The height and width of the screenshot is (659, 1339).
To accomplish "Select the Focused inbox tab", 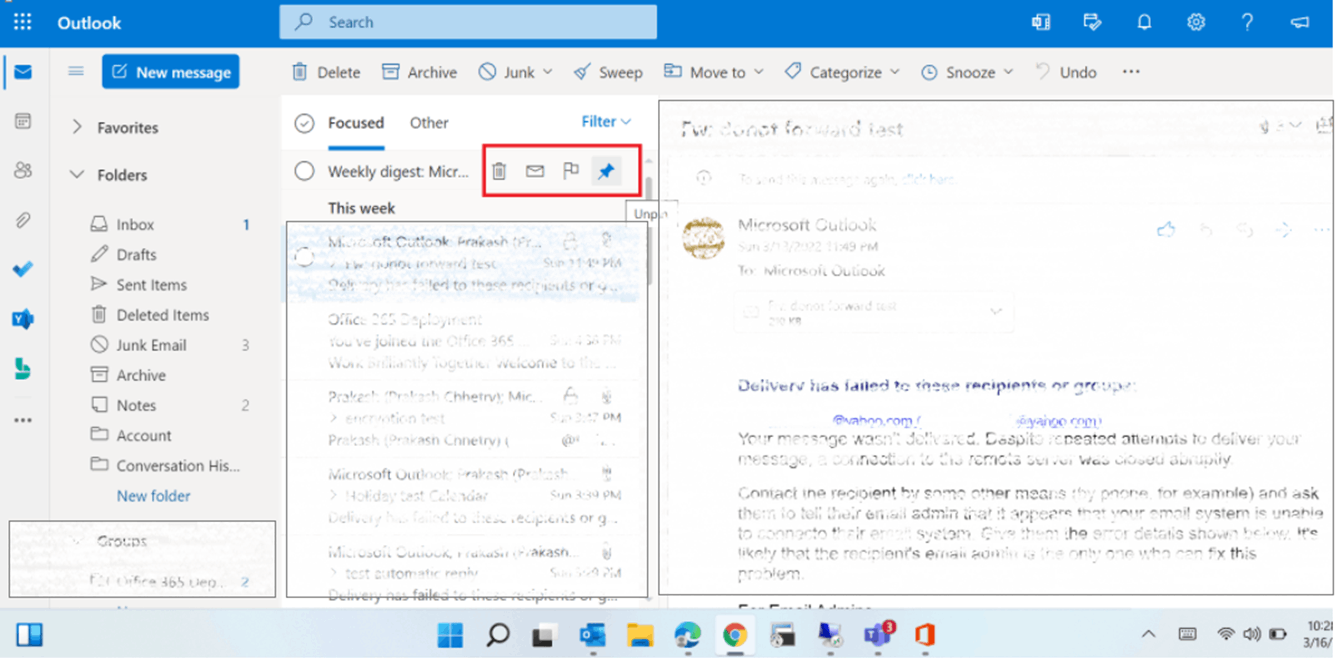I will click(358, 122).
